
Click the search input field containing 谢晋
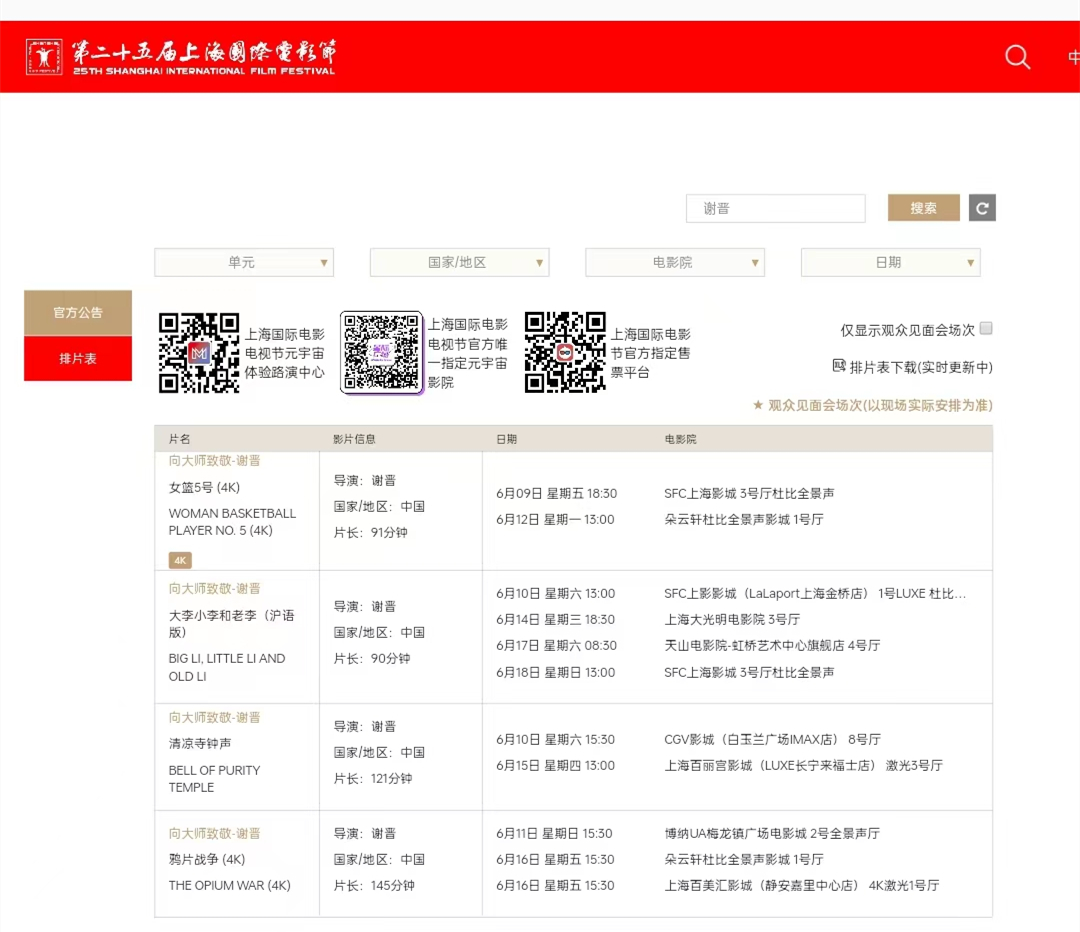776,208
